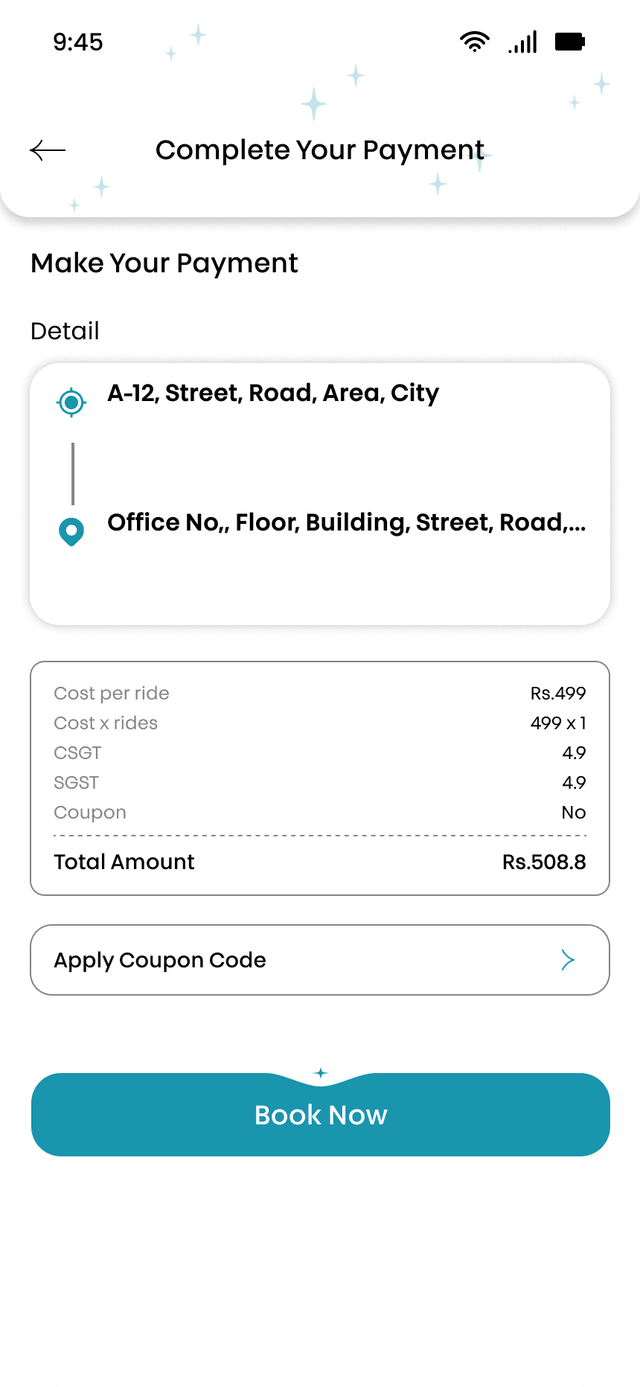Viewport: 640px width, 1387px height.
Task: Click the CSGT charge line
Action: point(320,752)
